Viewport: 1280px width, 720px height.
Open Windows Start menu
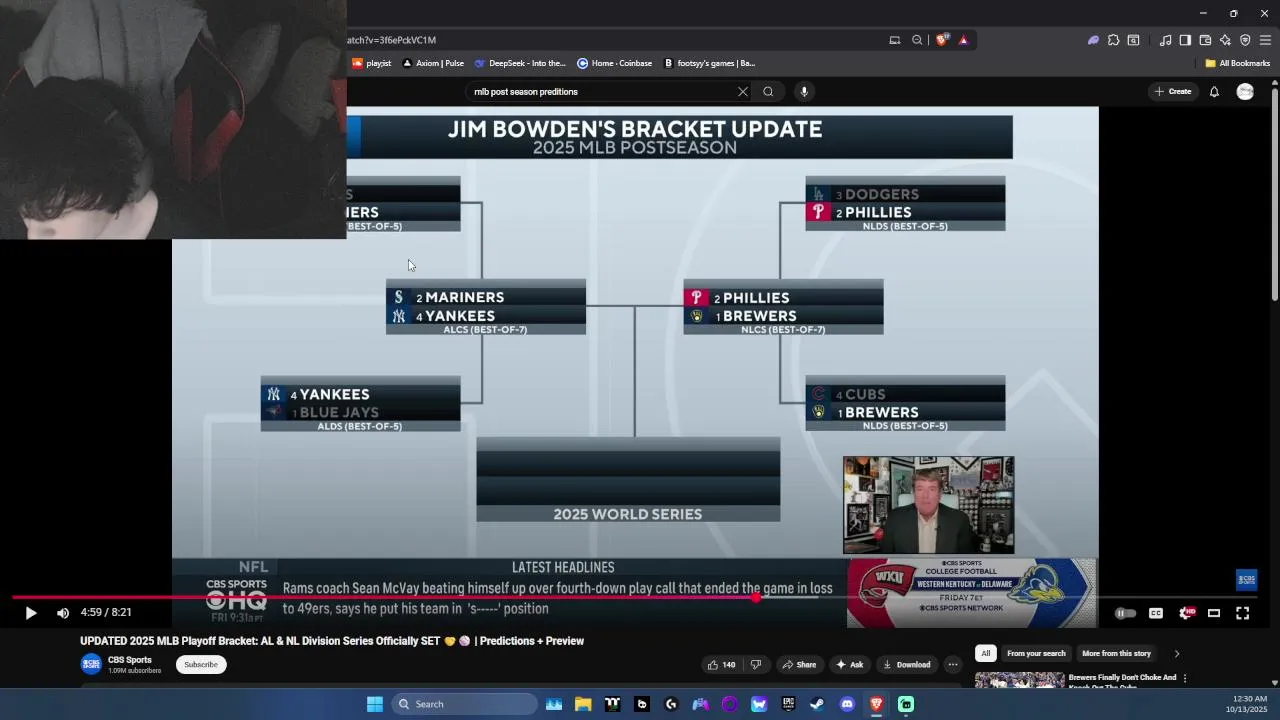(375, 704)
